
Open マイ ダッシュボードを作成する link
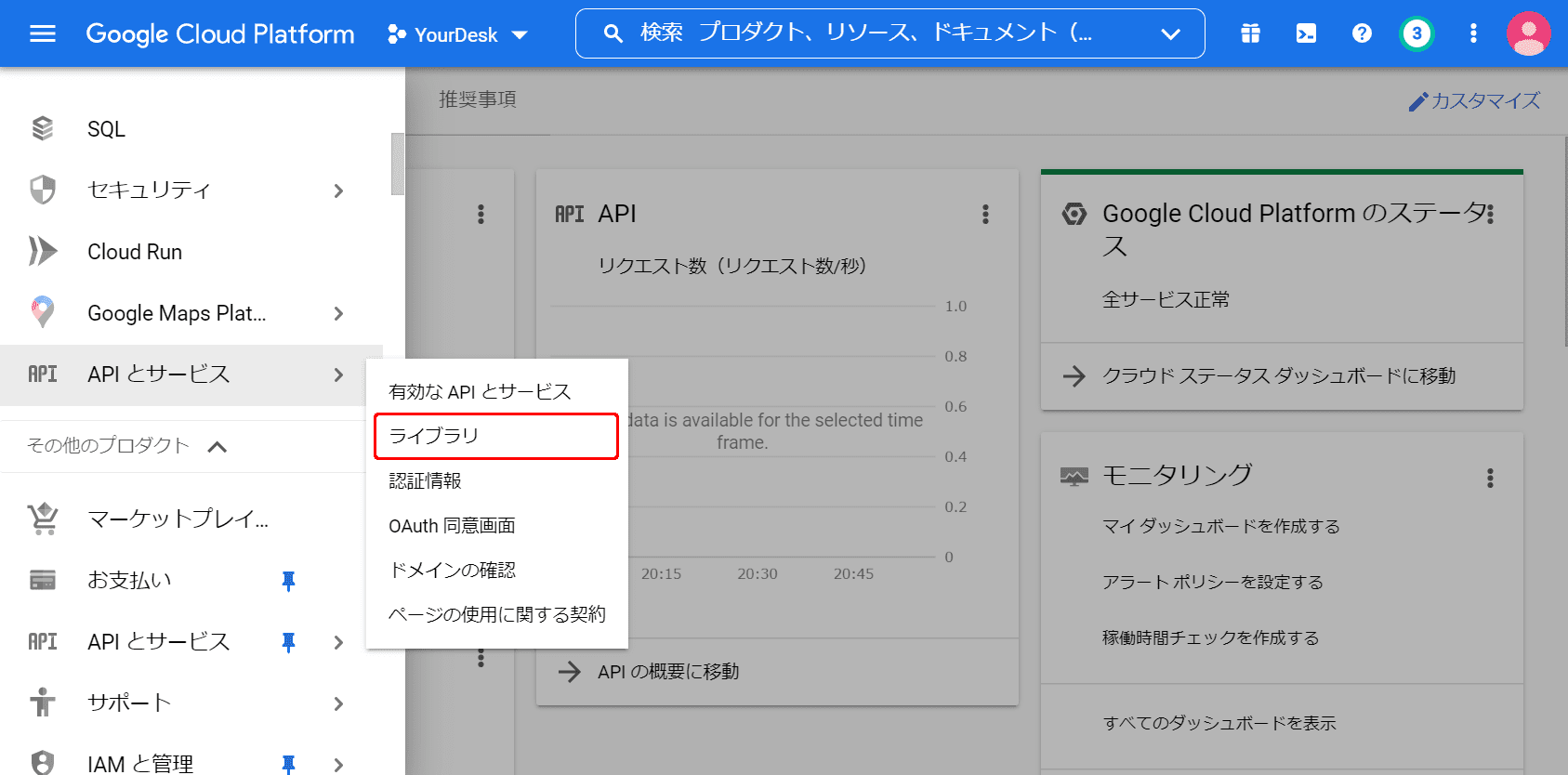[1221, 526]
